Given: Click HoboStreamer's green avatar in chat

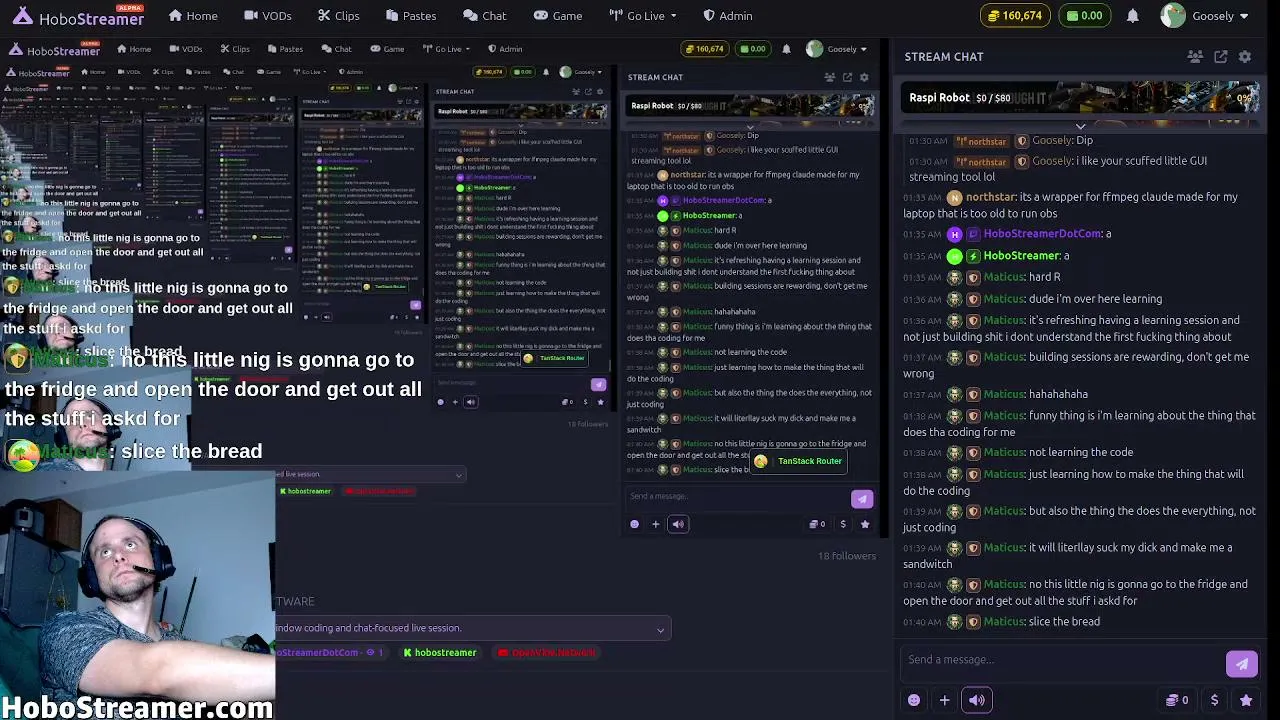Looking at the screenshot, I should (954, 256).
